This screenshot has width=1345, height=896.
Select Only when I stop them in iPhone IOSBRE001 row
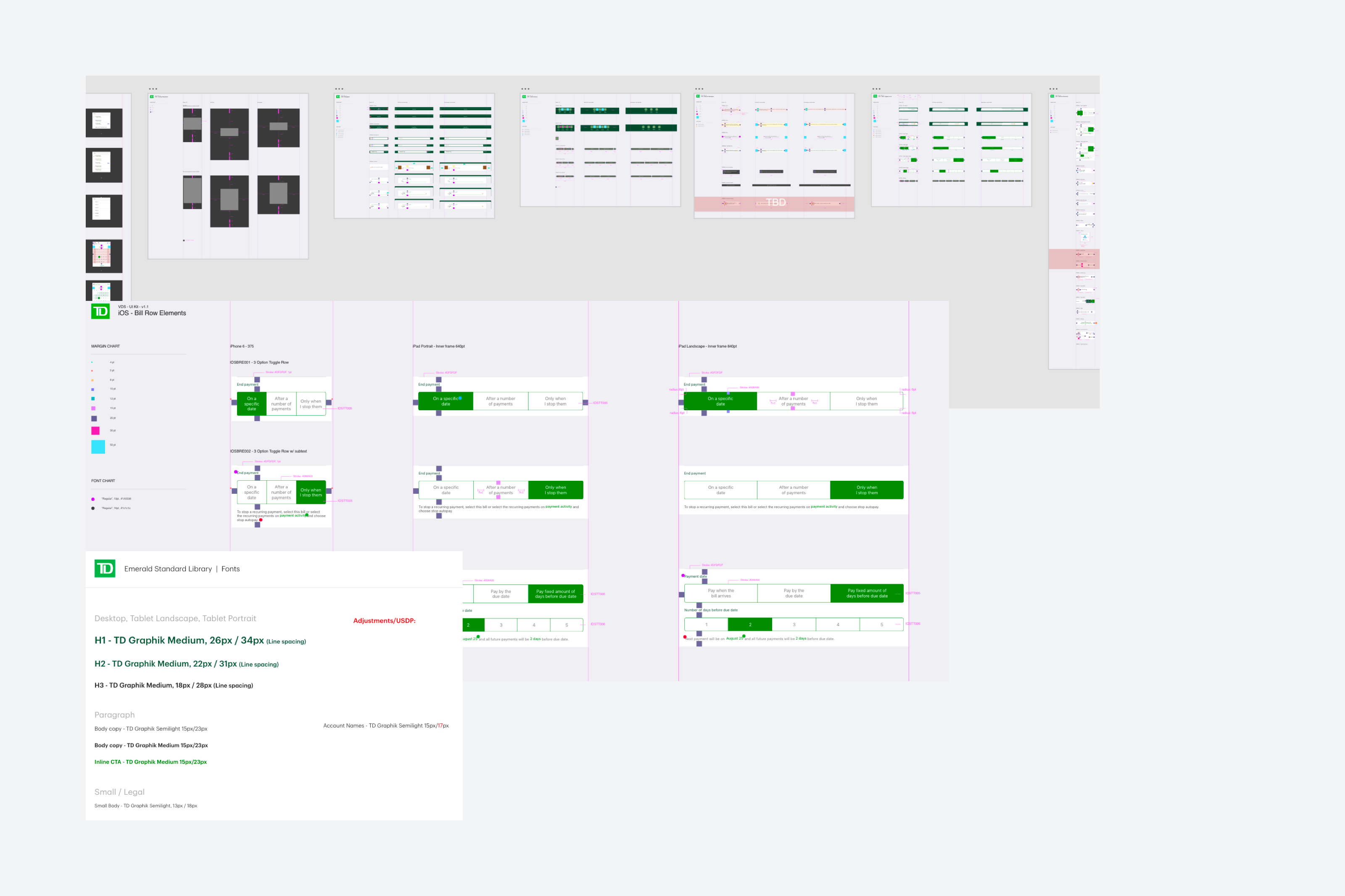311,404
